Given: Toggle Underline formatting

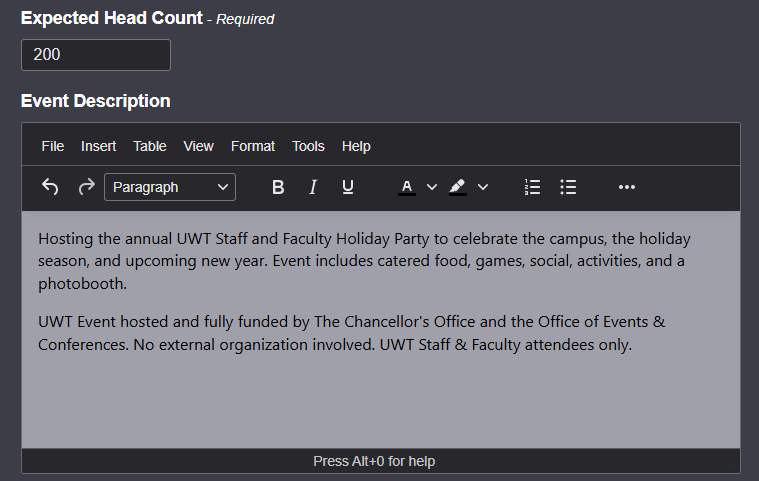Looking at the screenshot, I should [348, 187].
